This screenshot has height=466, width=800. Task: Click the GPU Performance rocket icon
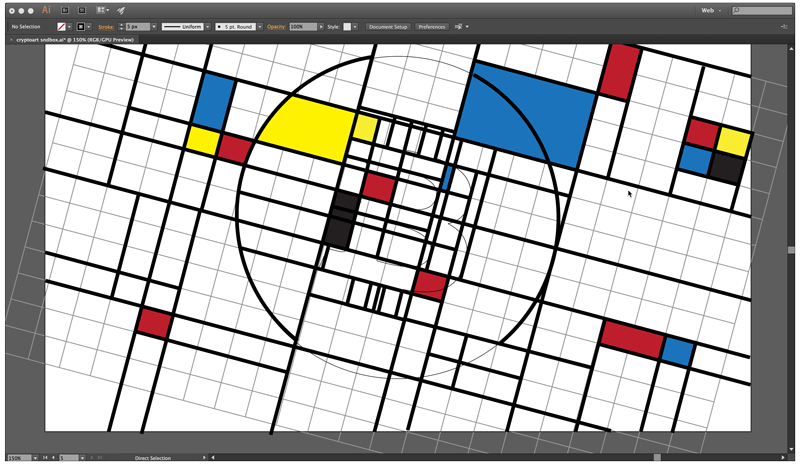121,10
